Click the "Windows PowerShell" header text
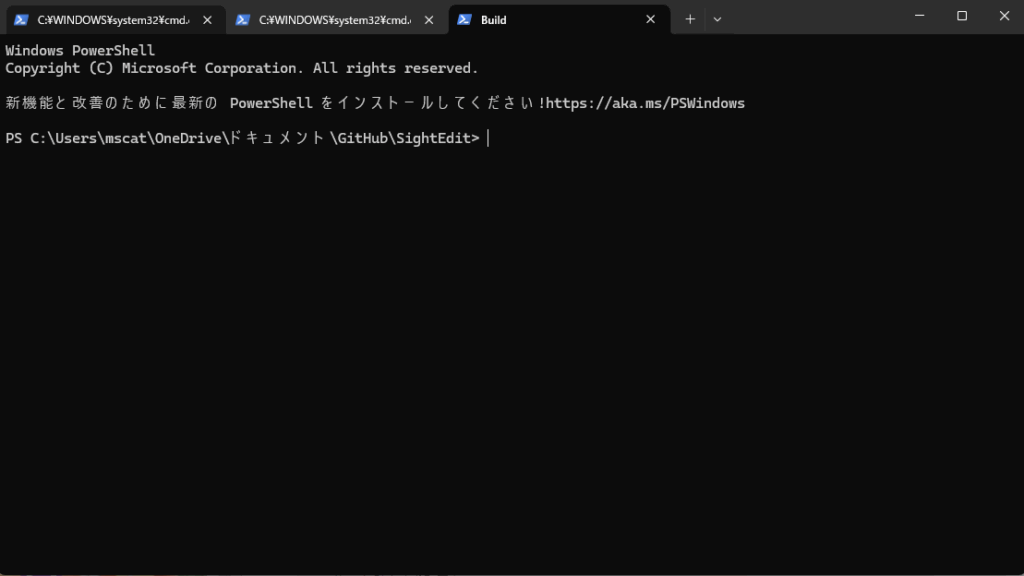The width and height of the screenshot is (1024, 576). pos(80,50)
